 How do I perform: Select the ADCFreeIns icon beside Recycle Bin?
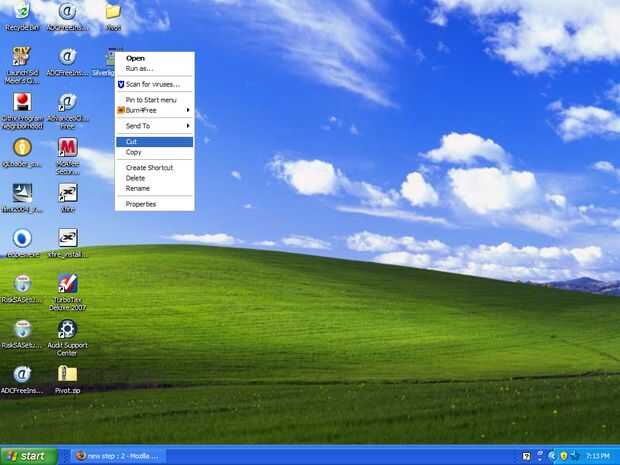point(67,16)
